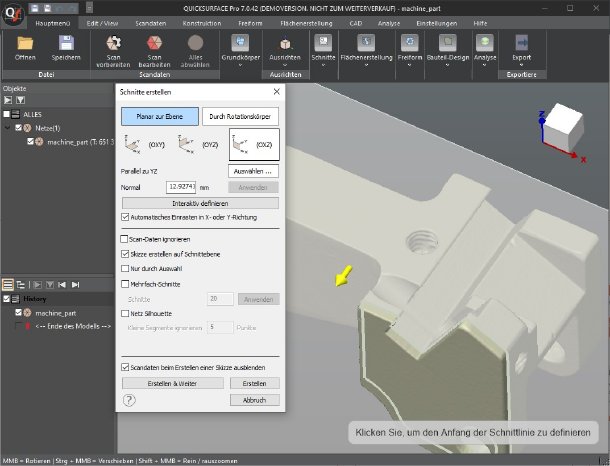610x466 pixels.
Task: Uncheck Skizze erstellen auf Schnittebene
Action: pyautogui.click(x=124, y=256)
